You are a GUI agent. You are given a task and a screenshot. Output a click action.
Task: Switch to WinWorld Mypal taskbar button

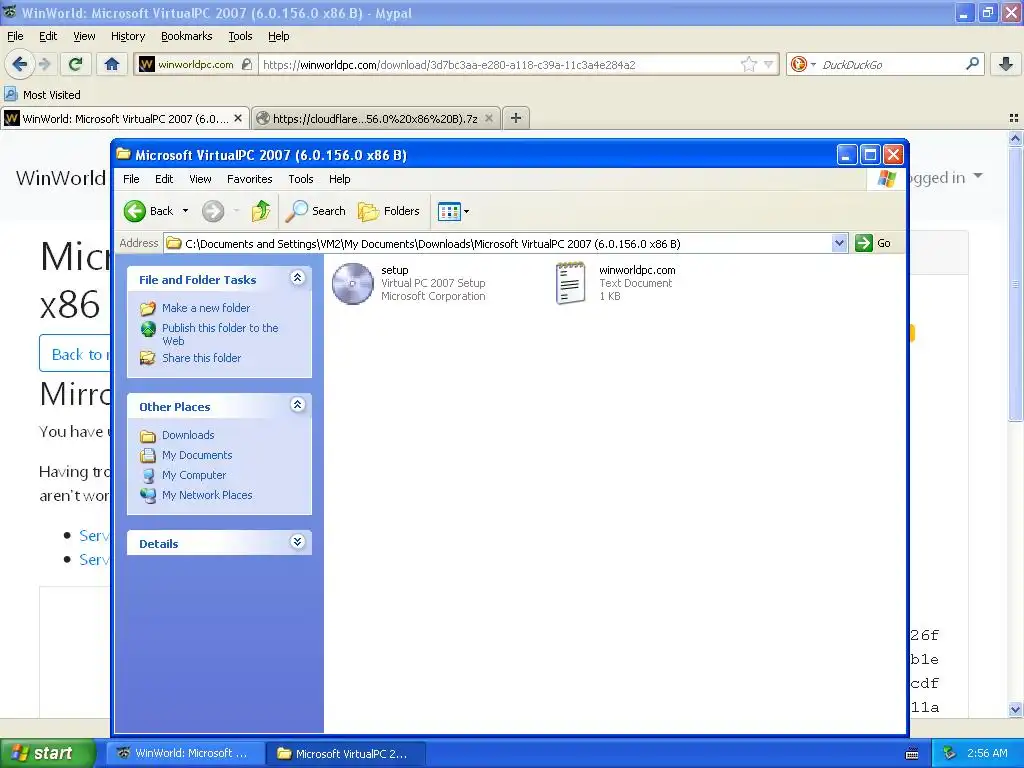[x=185, y=754]
